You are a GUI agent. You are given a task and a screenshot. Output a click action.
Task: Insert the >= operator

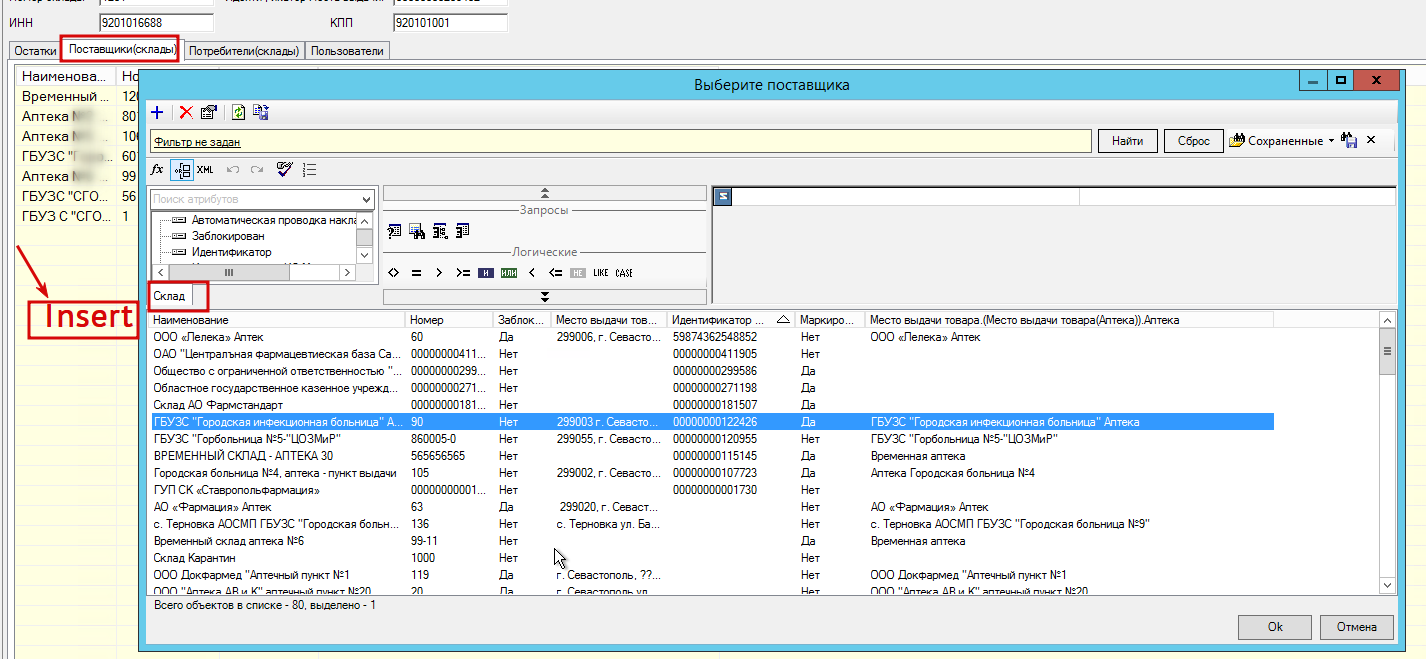click(462, 273)
